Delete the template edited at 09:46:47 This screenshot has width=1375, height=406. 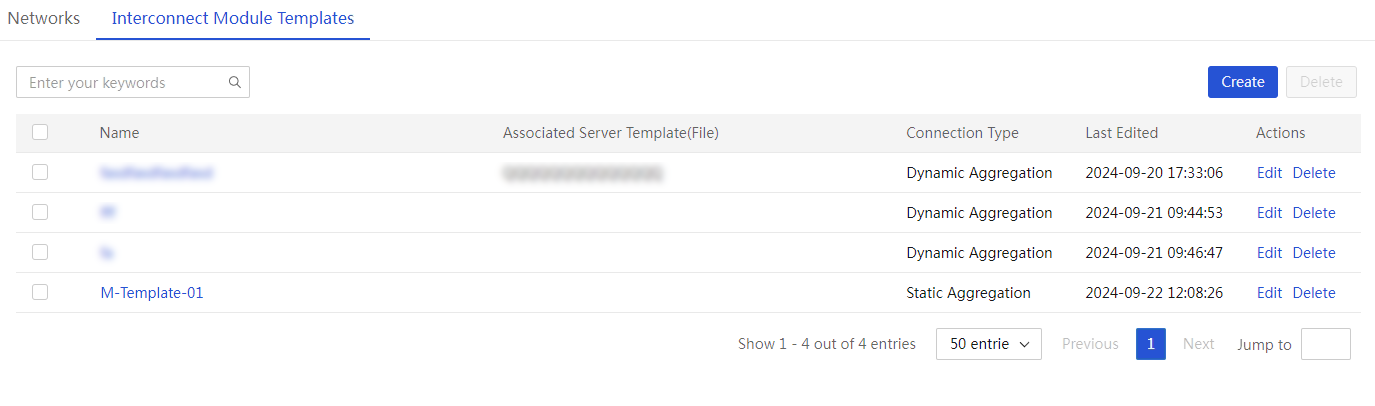(x=1314, y=253)
